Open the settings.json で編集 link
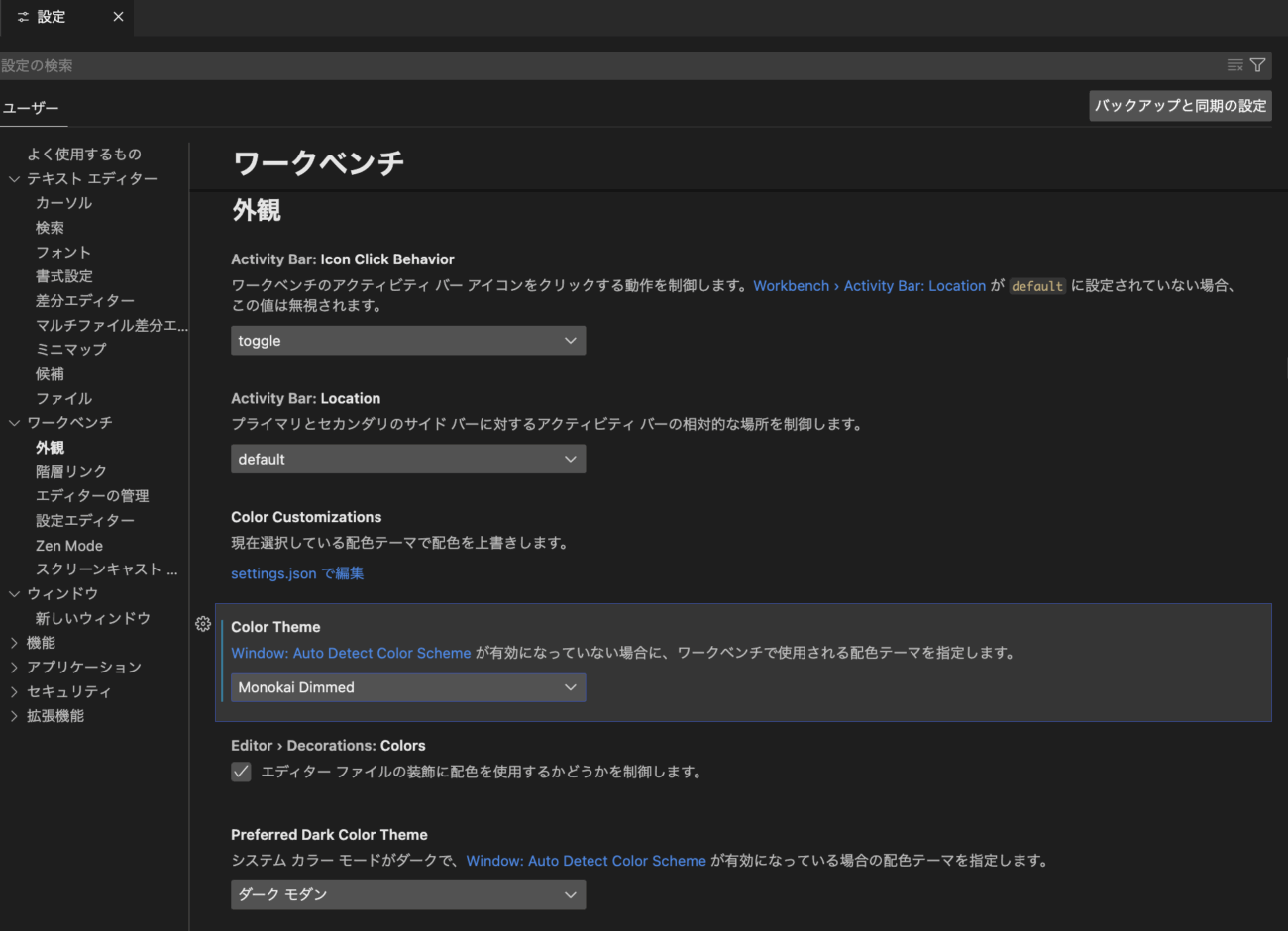This screenshot has width=1288, height=931. point(297,573)
